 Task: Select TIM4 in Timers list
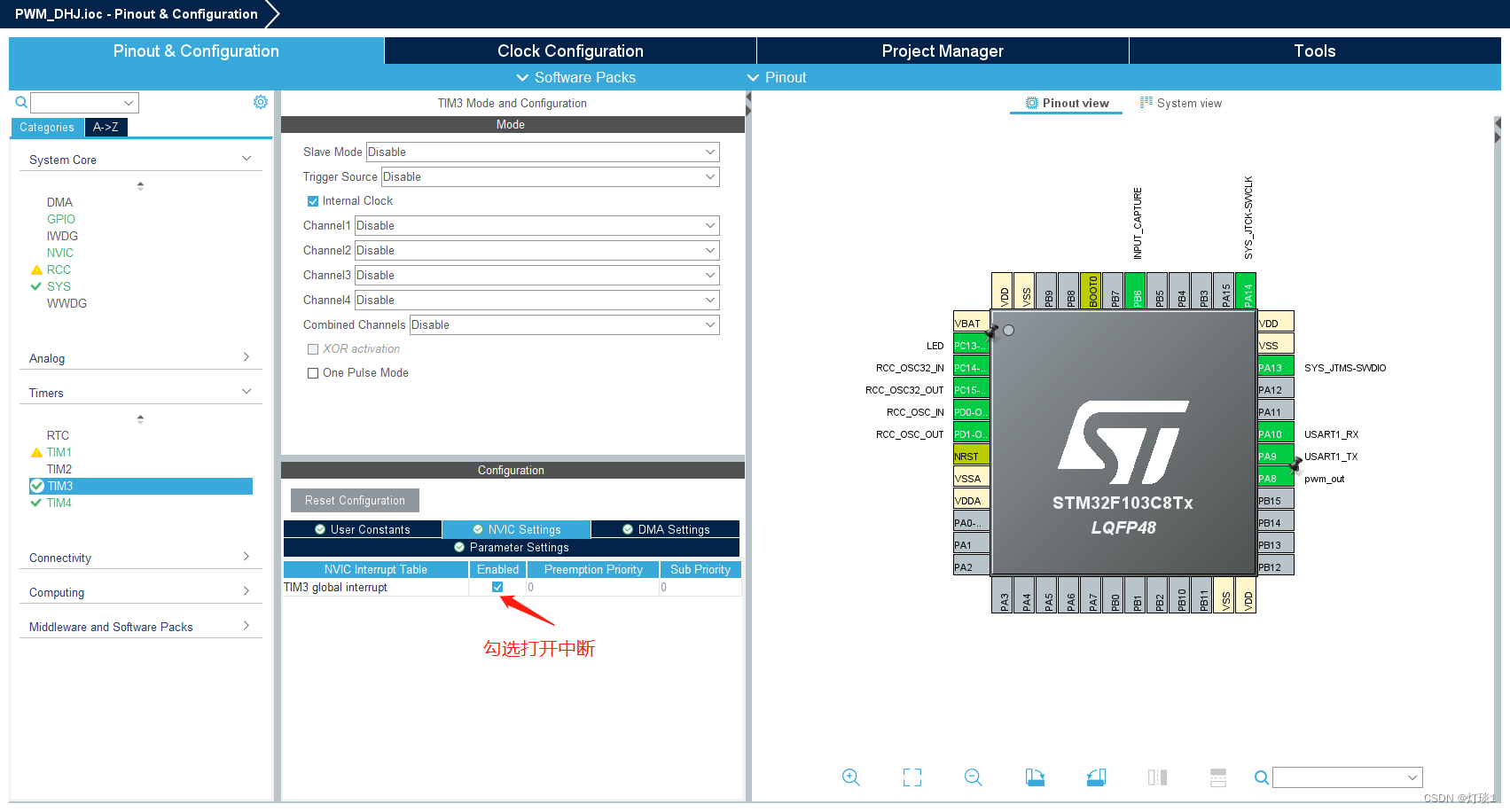(59, 503)
